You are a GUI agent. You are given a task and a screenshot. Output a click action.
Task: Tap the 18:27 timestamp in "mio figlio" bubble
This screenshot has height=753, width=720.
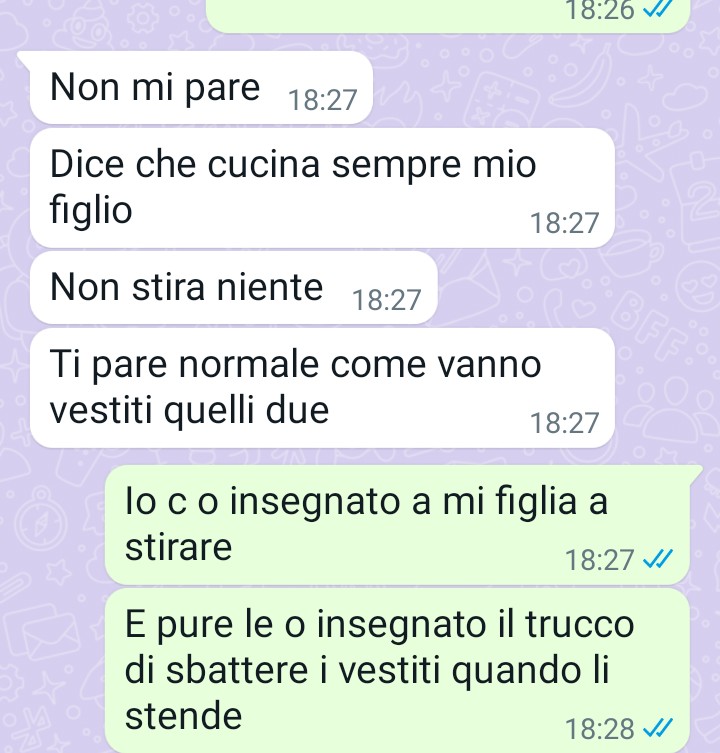[564, 223]
